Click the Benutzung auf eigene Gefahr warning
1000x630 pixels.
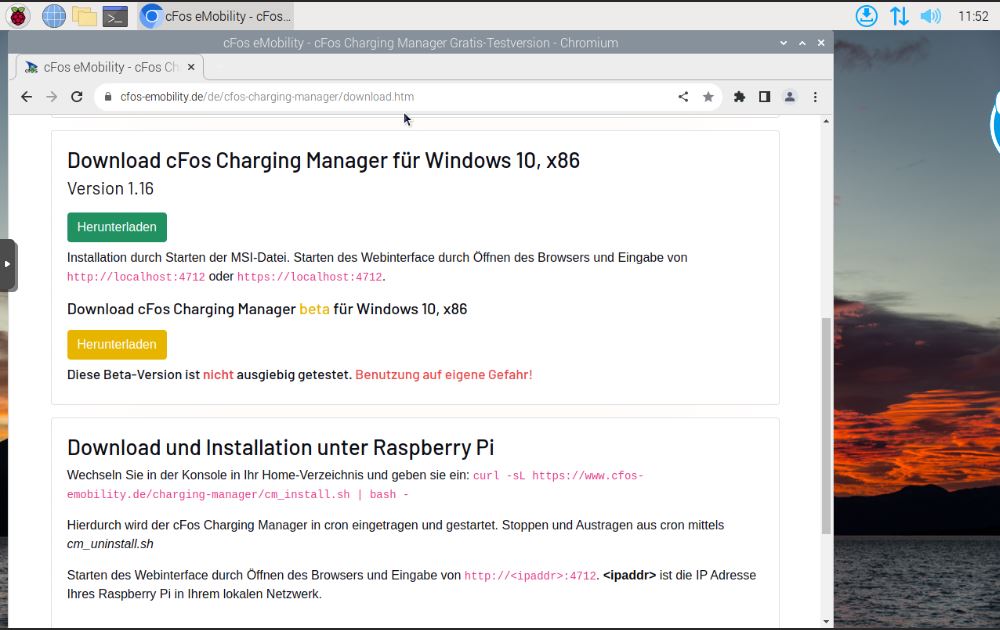coord(443,375)
